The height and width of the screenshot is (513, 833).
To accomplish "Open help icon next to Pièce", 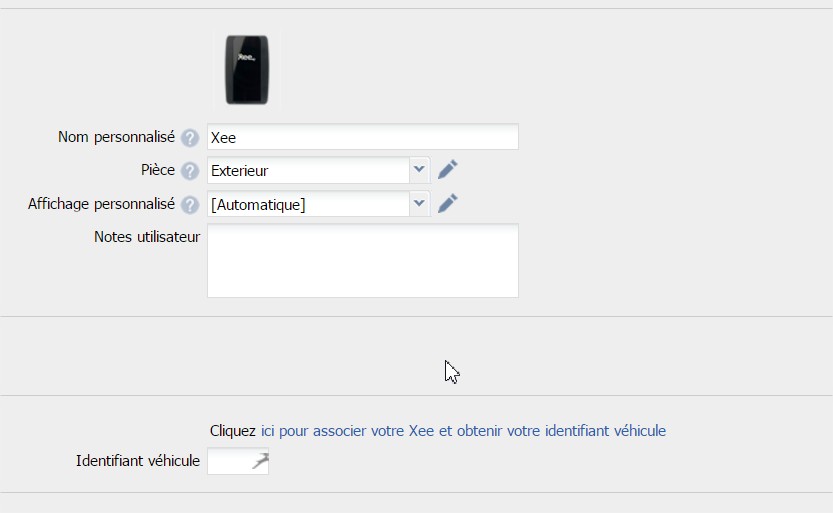I will (190, 171).
